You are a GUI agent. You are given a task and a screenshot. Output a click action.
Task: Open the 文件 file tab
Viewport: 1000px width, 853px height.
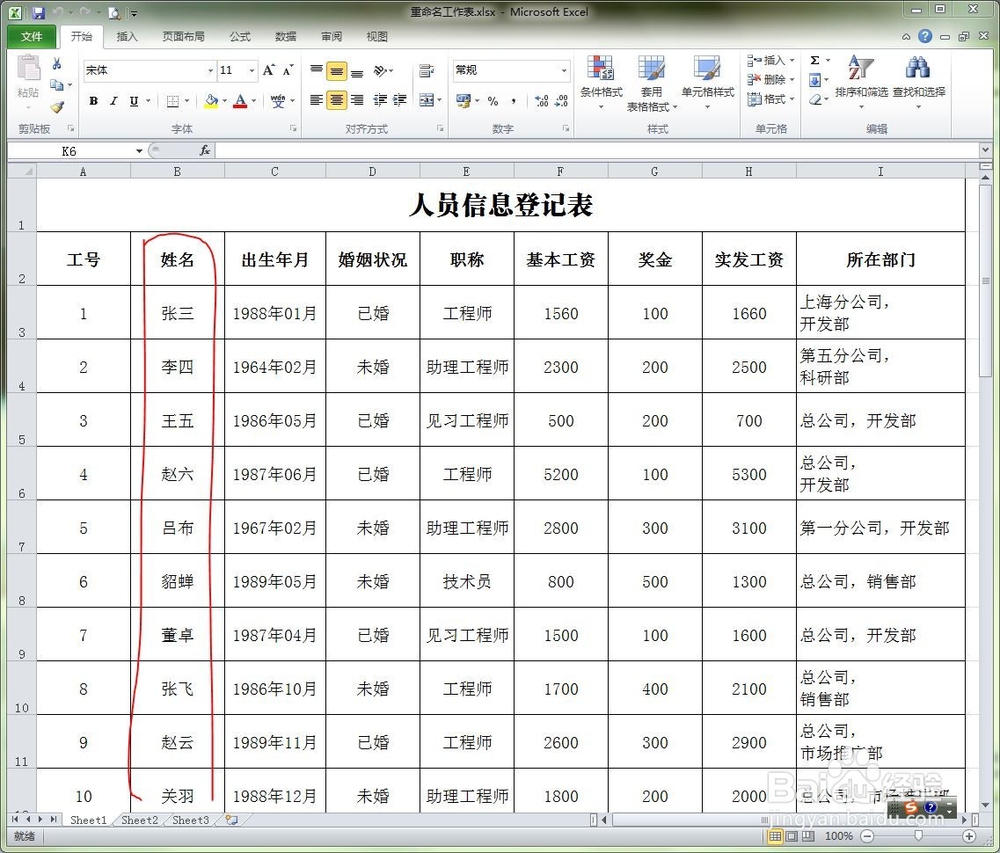click(31, 36)
